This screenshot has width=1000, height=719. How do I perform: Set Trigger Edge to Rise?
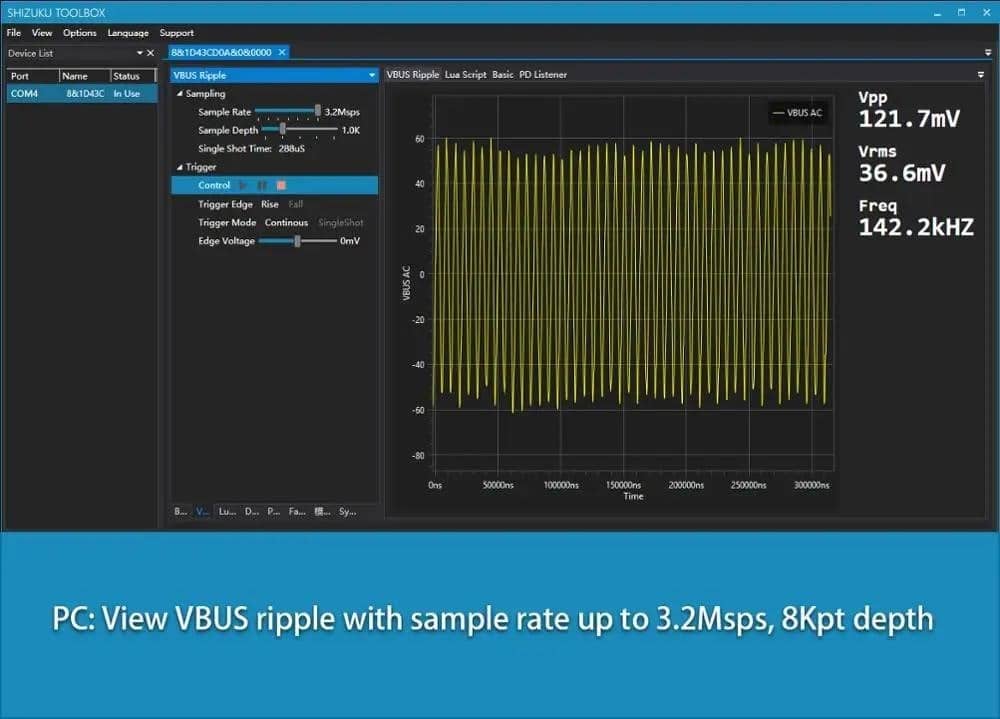tap(269, 204)
